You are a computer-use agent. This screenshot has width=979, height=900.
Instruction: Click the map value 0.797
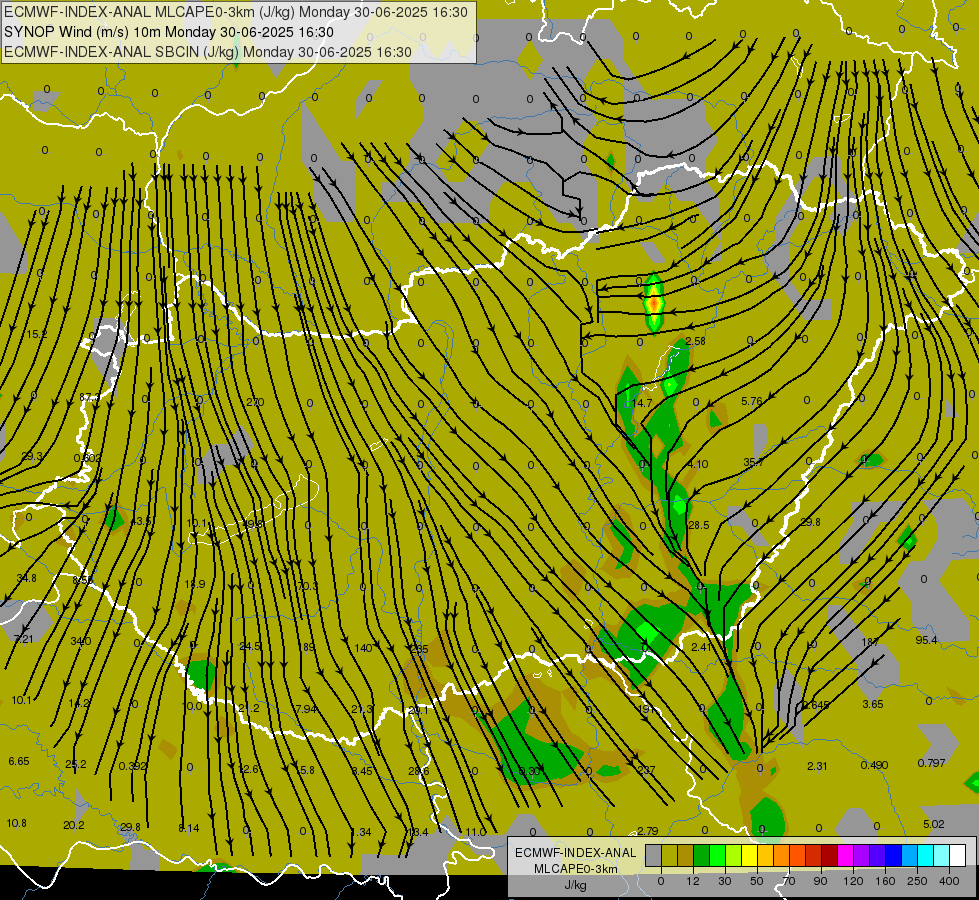pyautogui.click(x=932, y=763)
